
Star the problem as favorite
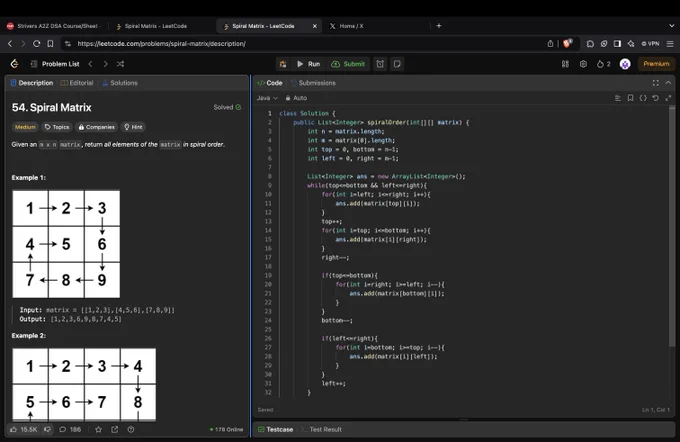click(98, 429)
